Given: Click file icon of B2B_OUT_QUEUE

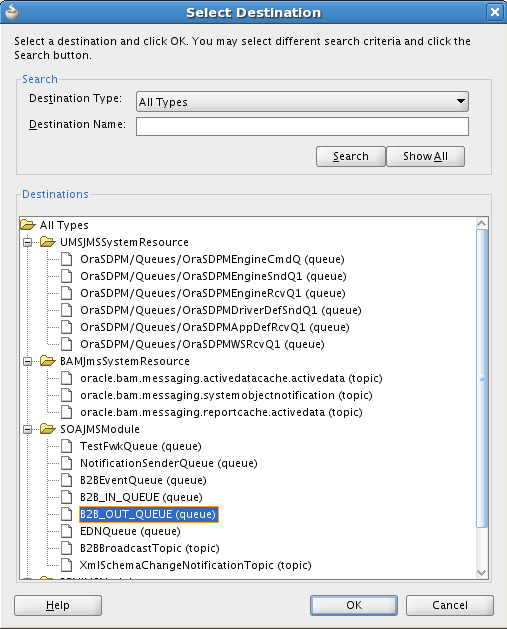Looking at the screenshot, I should [x=67, y=514].
